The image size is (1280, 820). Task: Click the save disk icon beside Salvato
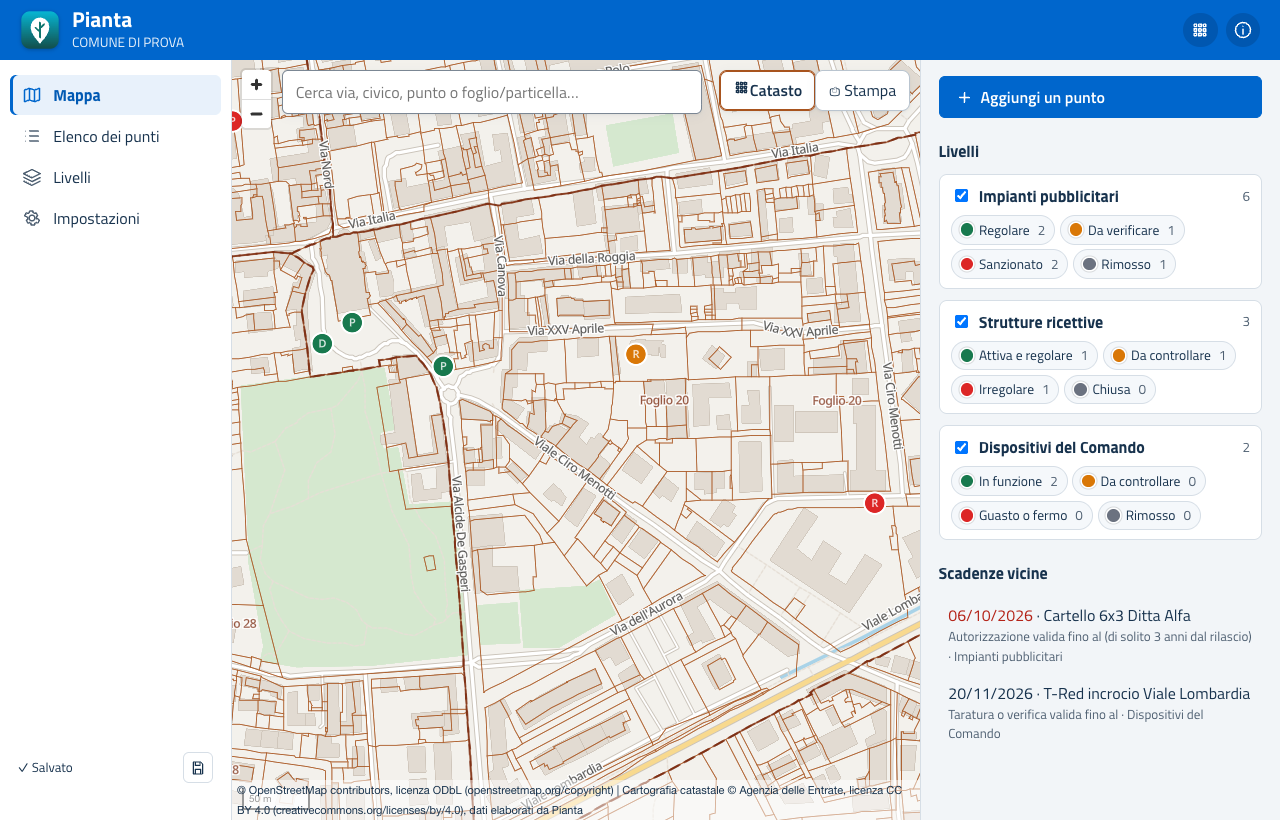tap(198, 767)
